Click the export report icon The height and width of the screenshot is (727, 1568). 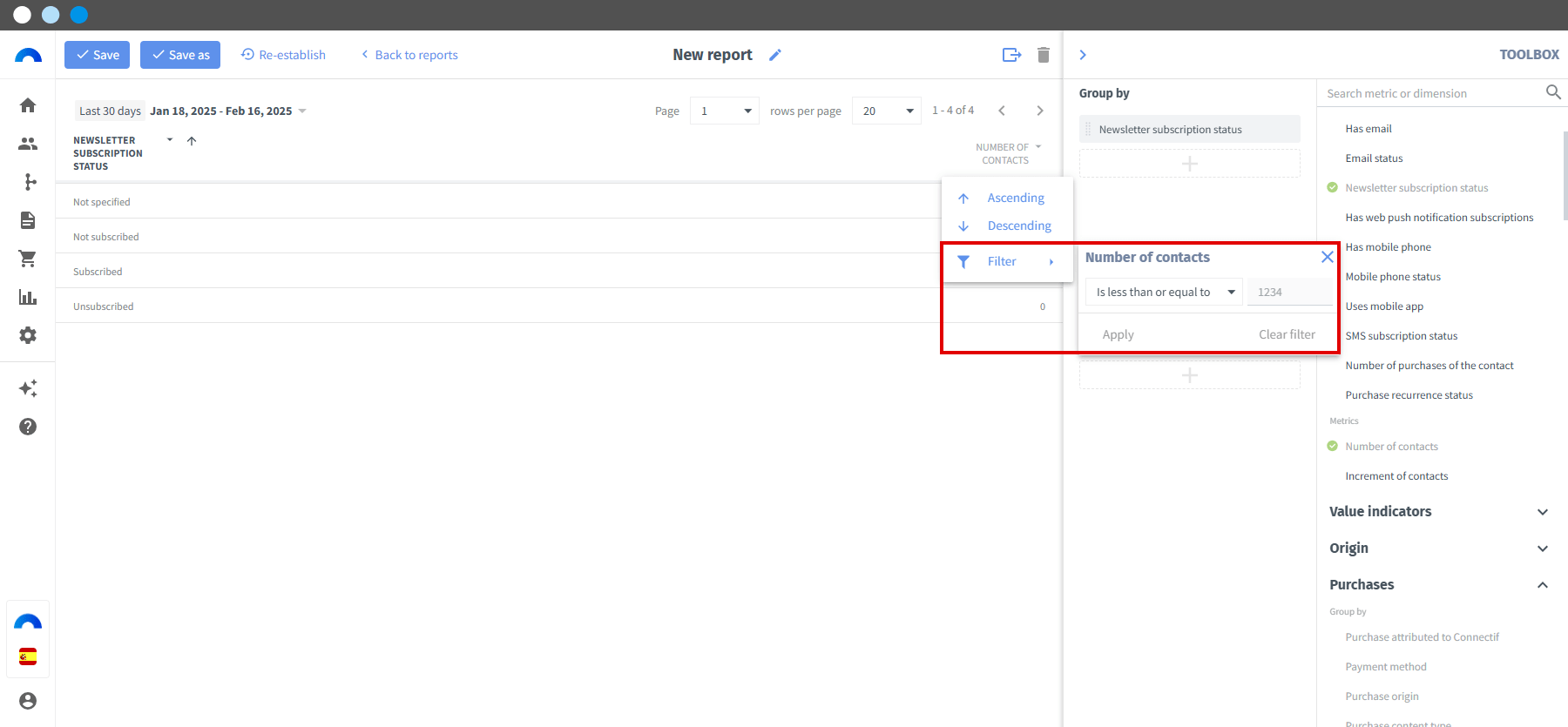click(x=1011, y=55)
